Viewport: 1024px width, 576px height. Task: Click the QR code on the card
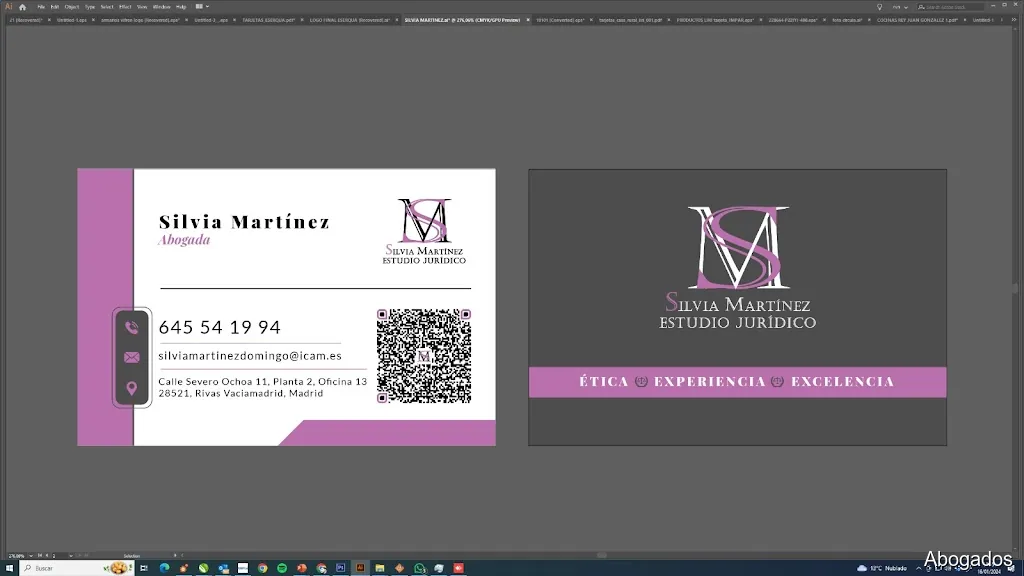423,356
